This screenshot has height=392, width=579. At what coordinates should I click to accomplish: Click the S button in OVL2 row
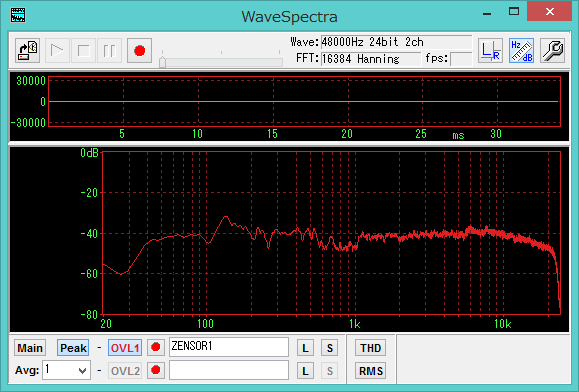tap(329, 371)
